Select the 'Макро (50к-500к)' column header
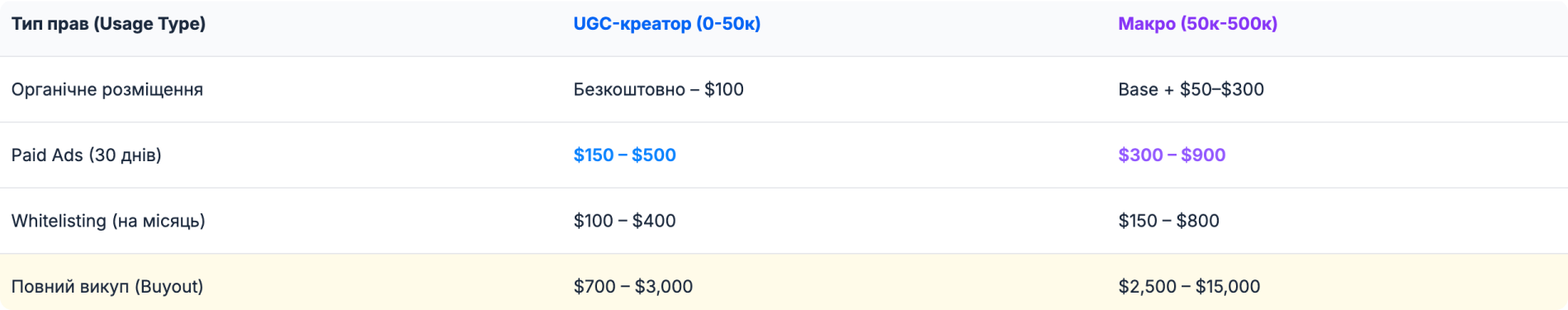1568x310 pixels. pos(1197,24)
